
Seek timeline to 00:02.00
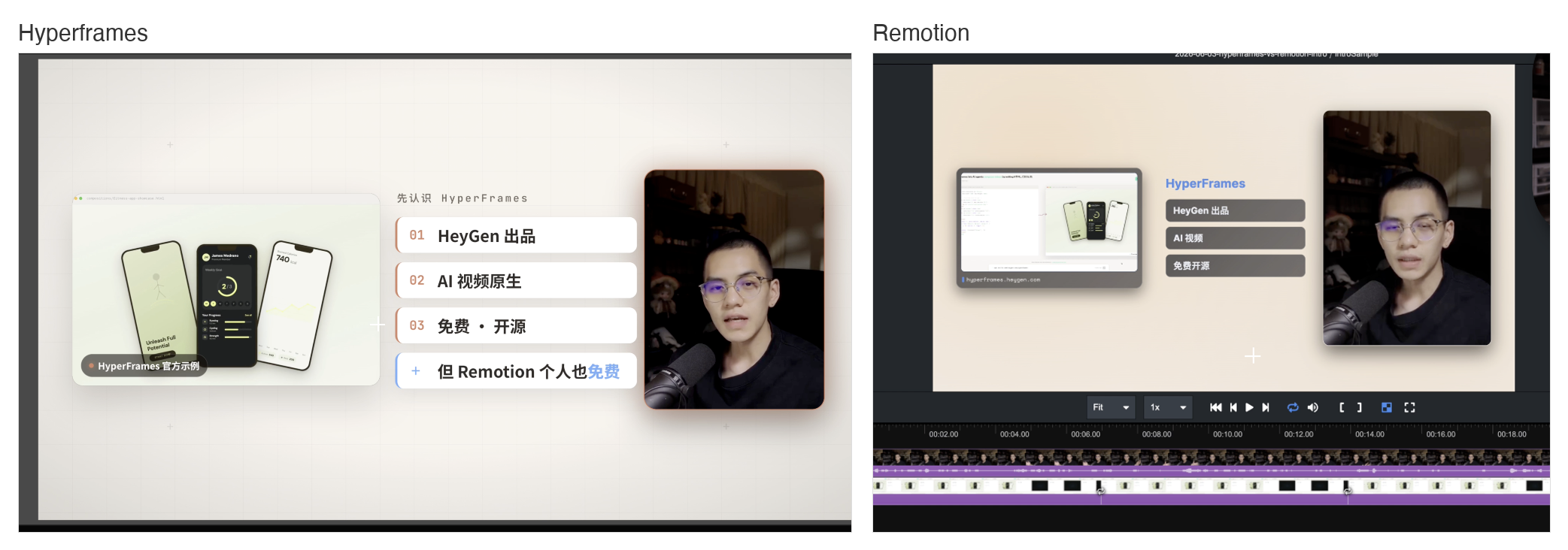[943, 434]
